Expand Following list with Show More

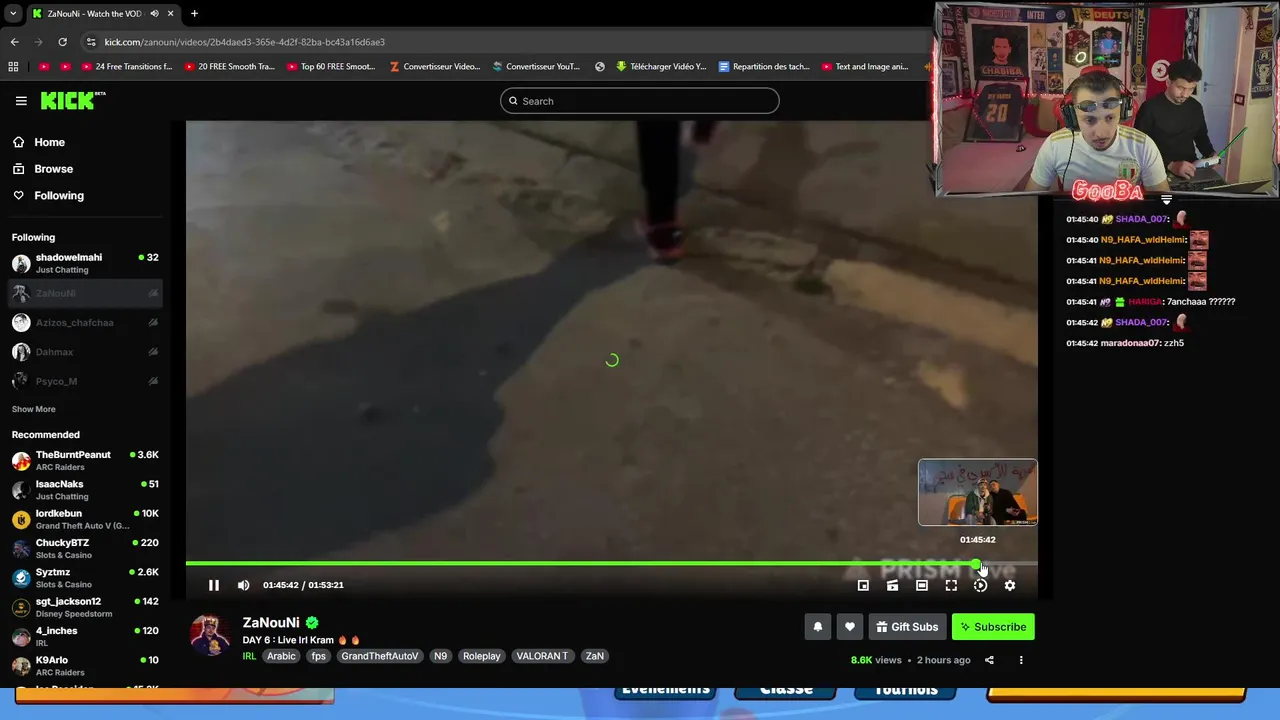coord(34,409)
